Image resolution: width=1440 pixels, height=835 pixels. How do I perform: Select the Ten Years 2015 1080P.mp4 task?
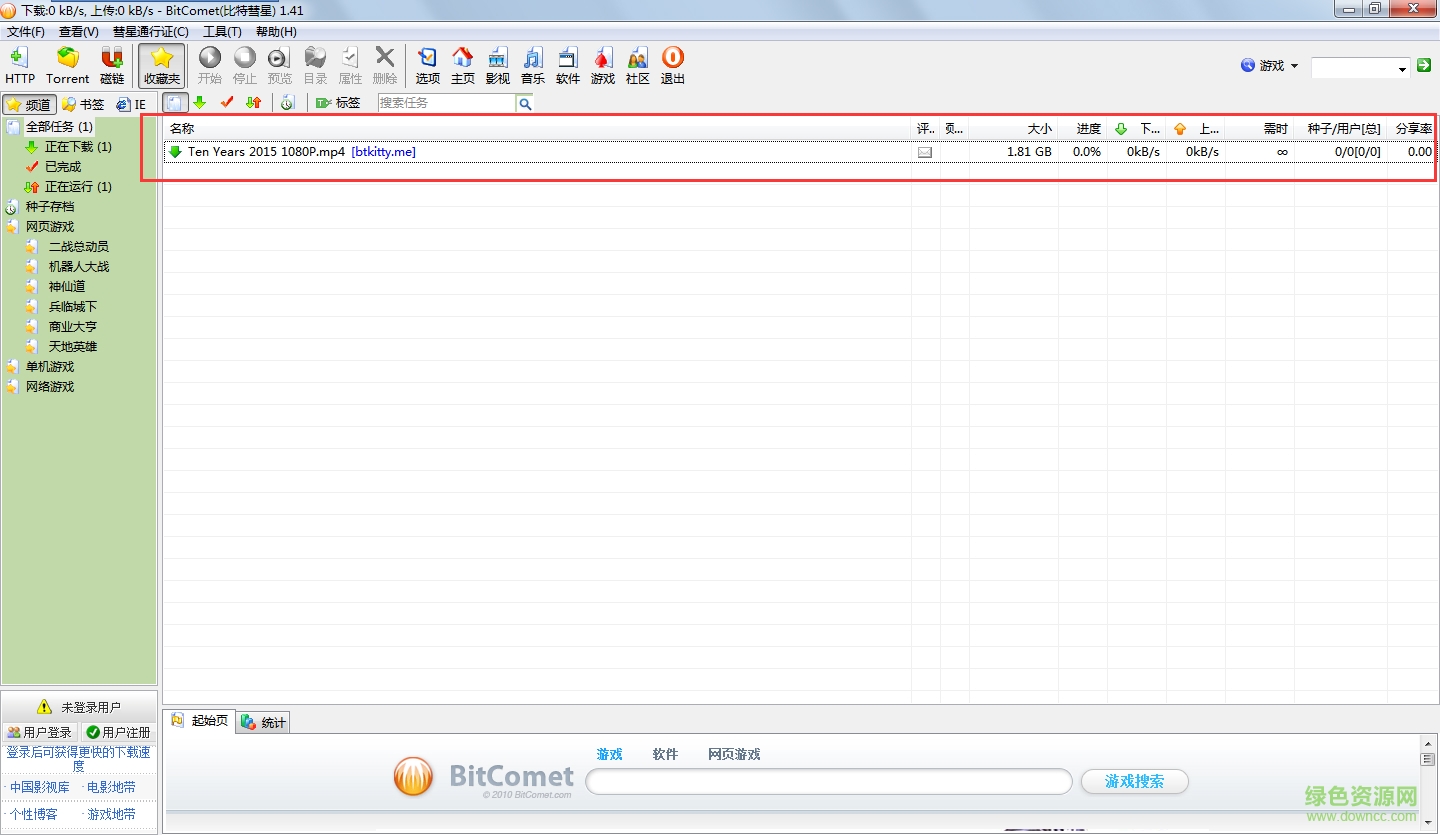266,152
